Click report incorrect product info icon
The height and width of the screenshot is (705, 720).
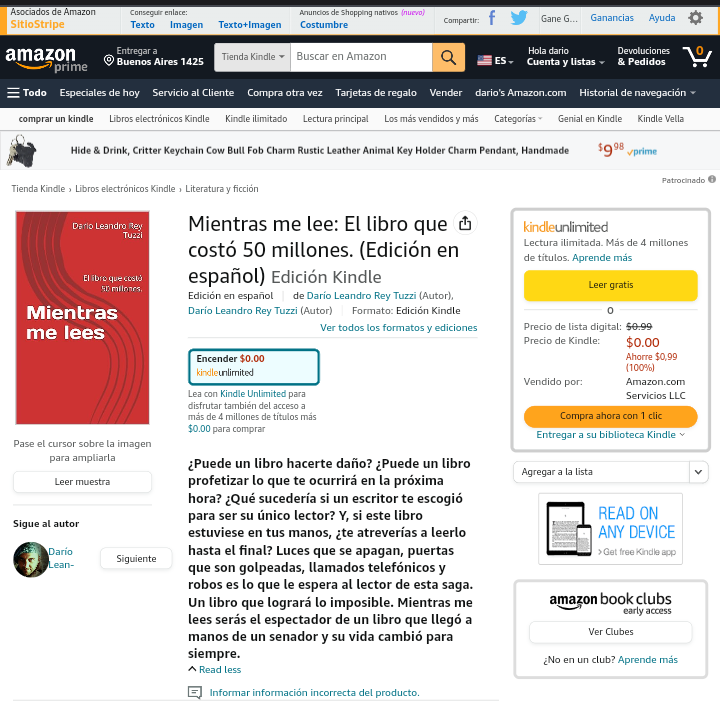tap(195, 692)
